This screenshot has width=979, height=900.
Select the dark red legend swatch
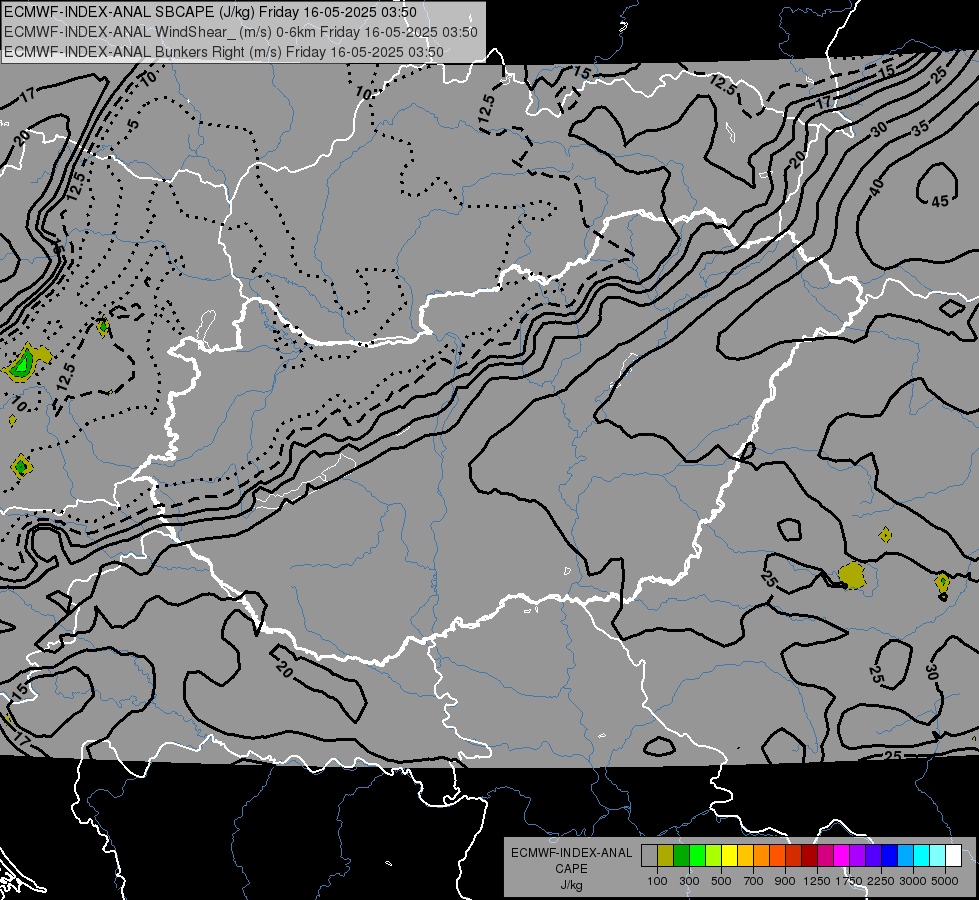coord(810,856)
